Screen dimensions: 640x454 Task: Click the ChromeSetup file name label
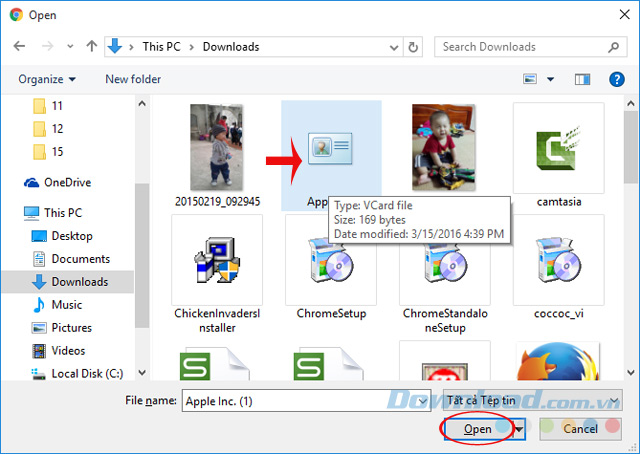coord(331,314)
